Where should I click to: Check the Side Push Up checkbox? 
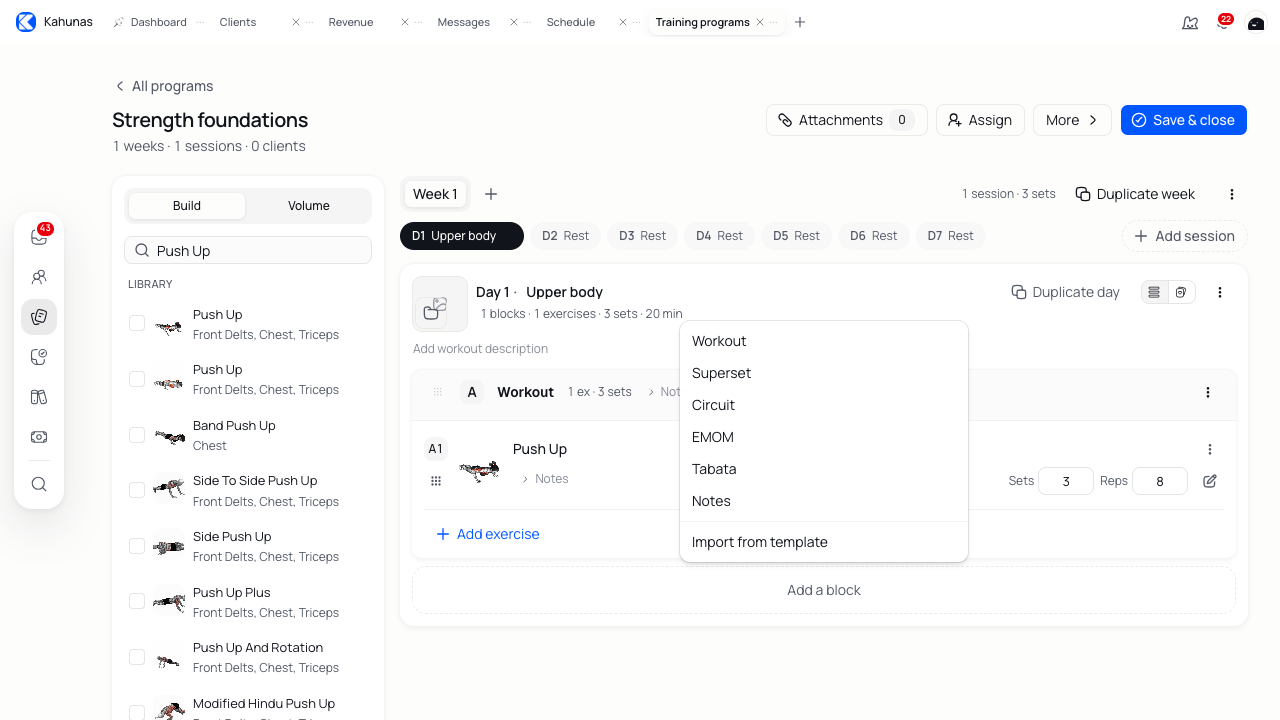pos(137,546)
